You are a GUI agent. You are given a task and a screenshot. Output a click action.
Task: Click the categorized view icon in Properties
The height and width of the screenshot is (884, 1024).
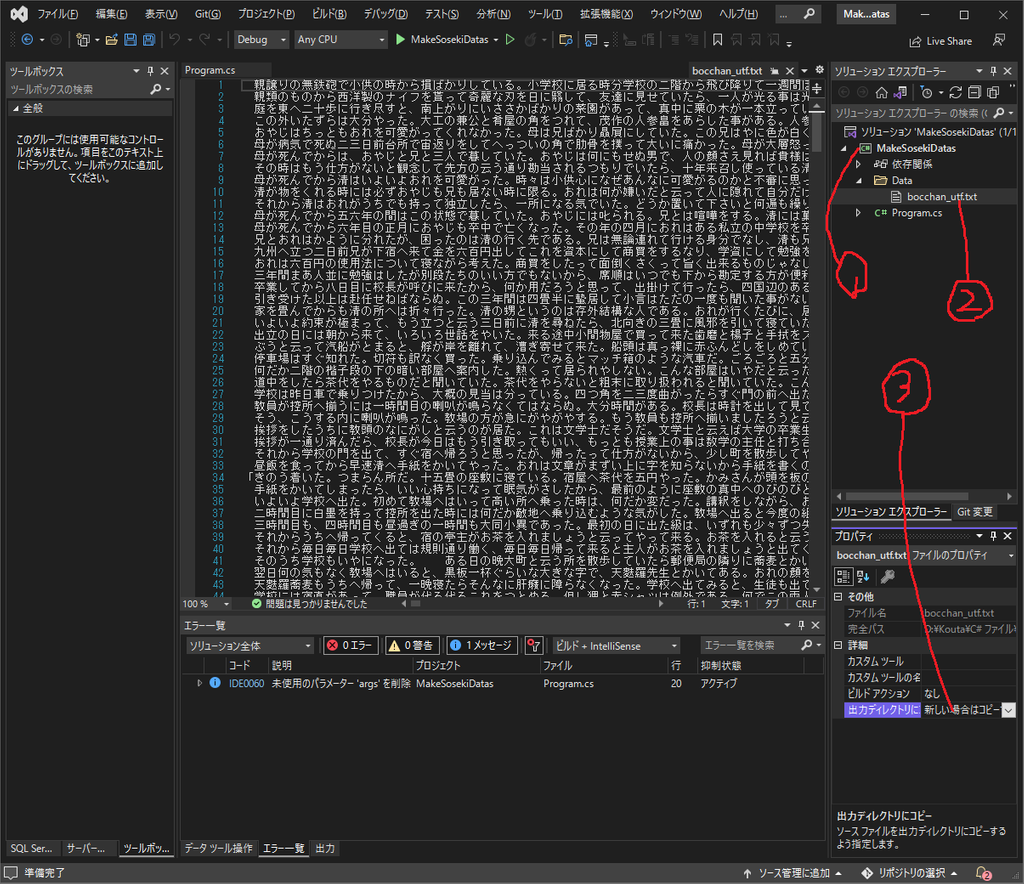click(x=845, y=576)
